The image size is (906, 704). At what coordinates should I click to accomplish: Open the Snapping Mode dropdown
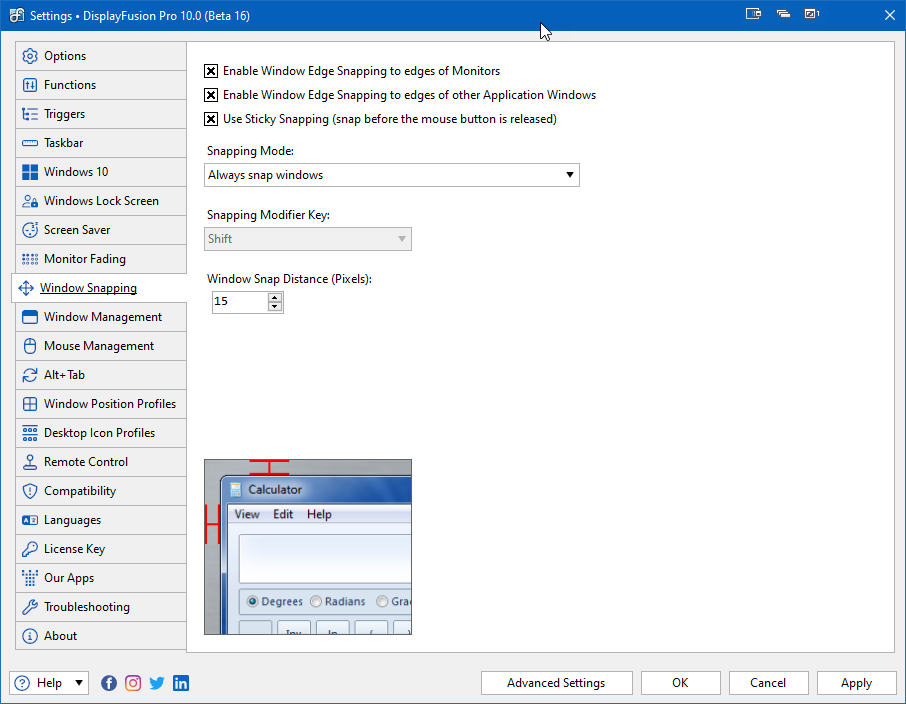[x=392, y=175]
